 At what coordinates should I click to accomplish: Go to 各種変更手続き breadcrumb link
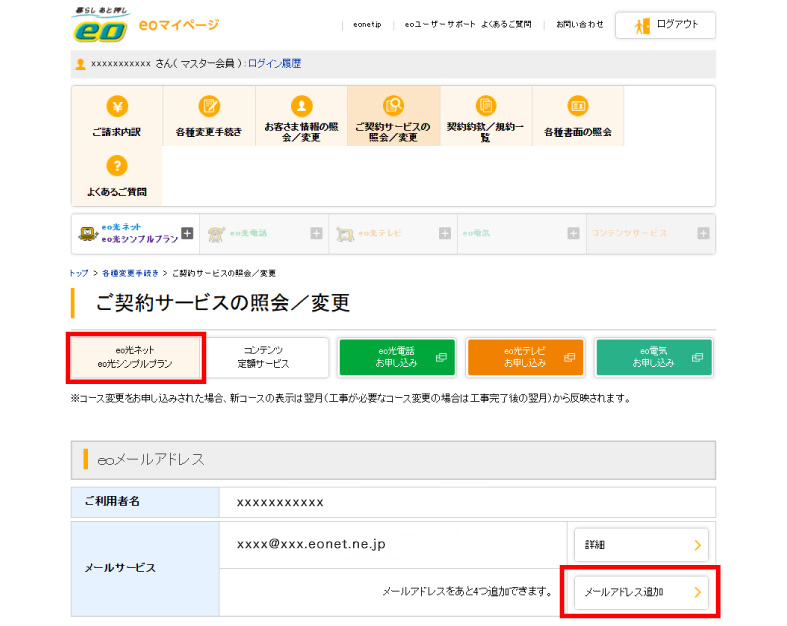(130, 274)
